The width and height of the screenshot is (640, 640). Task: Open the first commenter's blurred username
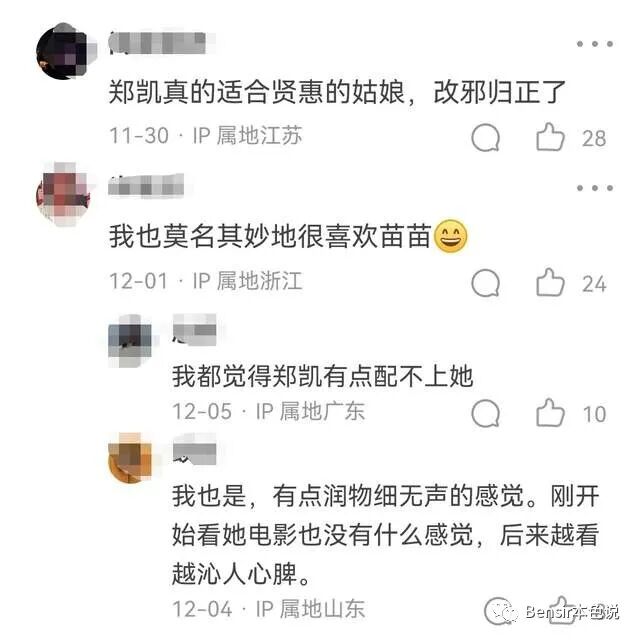pyautogui.click(x=157, y=43)
